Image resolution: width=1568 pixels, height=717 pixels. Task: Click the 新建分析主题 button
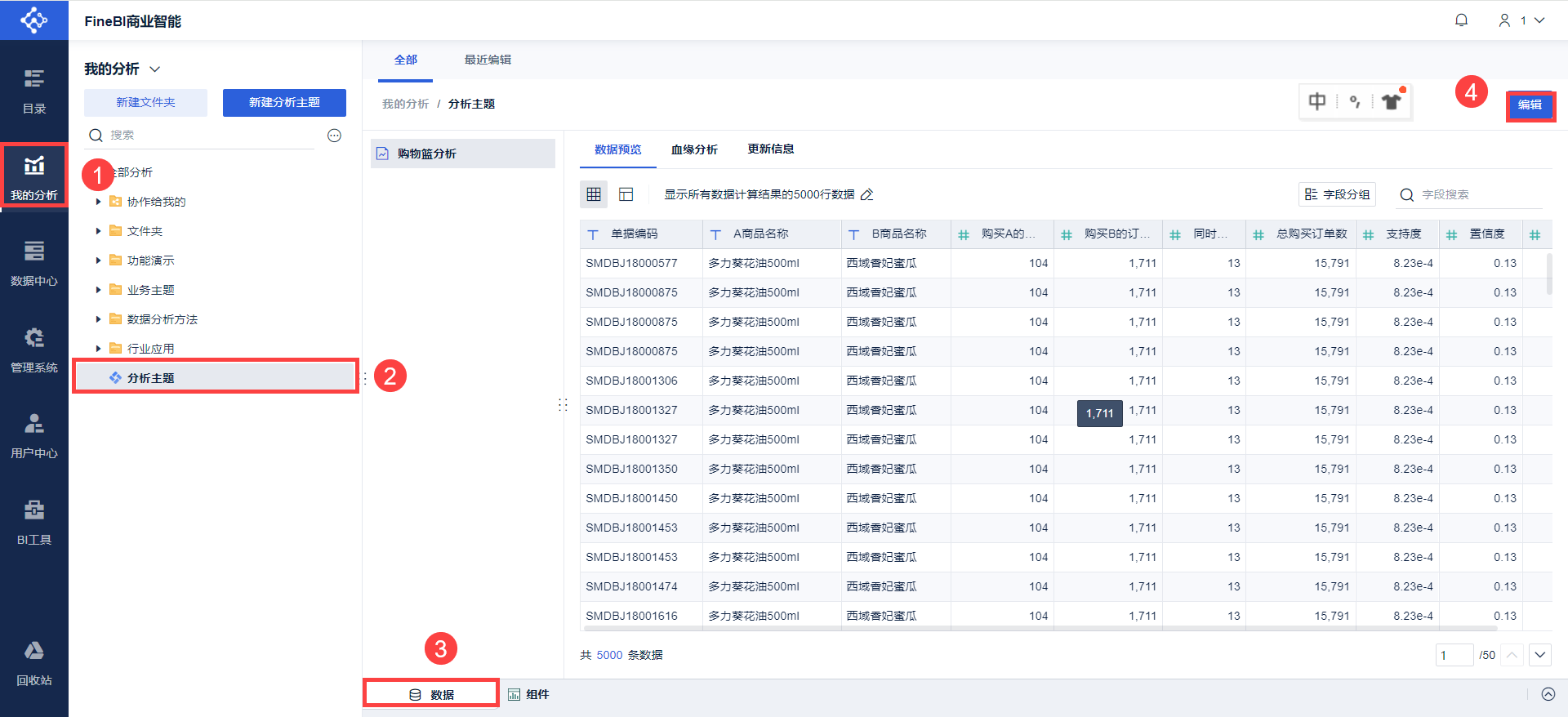(284, 103)
